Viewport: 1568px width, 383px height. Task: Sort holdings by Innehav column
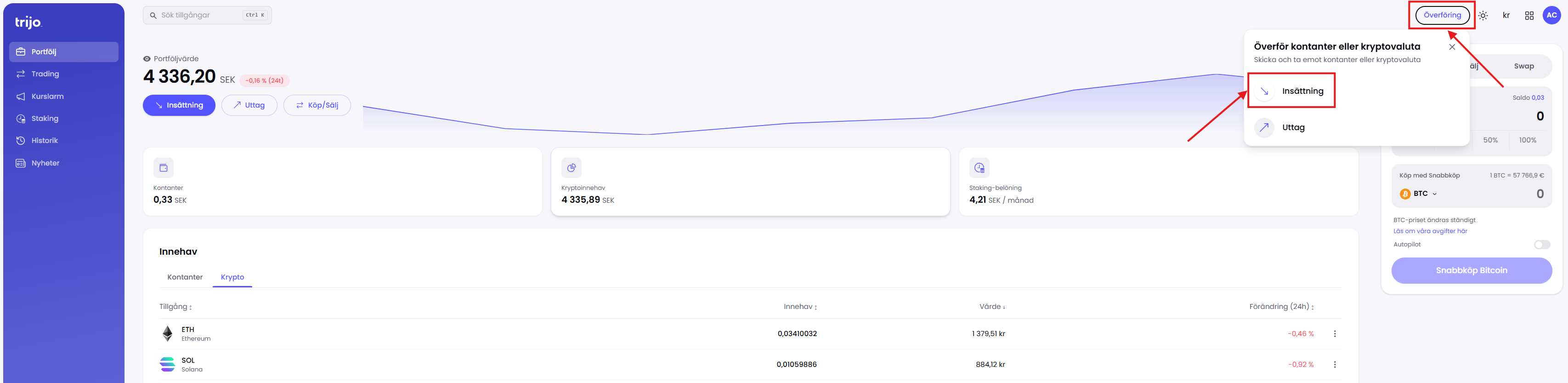coord(800,307)
